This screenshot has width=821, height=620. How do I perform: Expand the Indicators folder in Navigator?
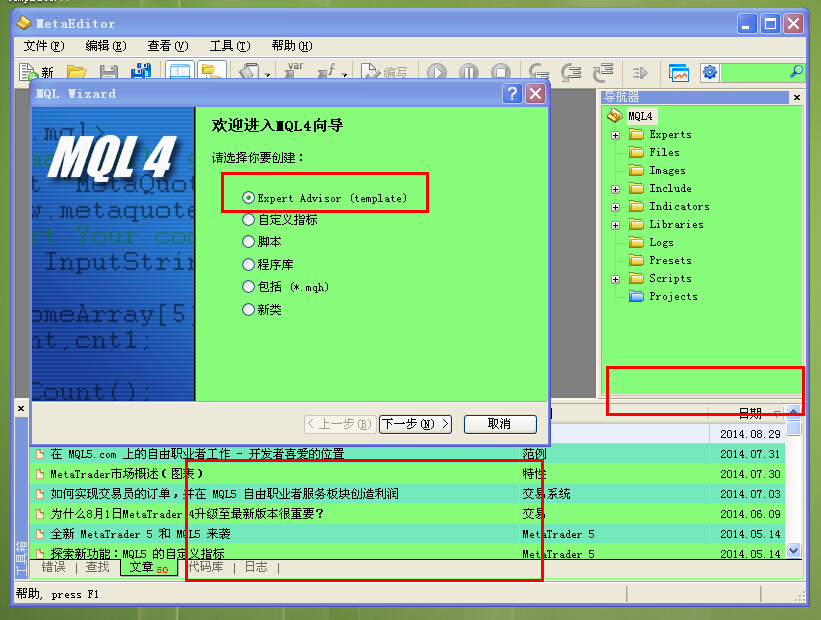(615, 207)
